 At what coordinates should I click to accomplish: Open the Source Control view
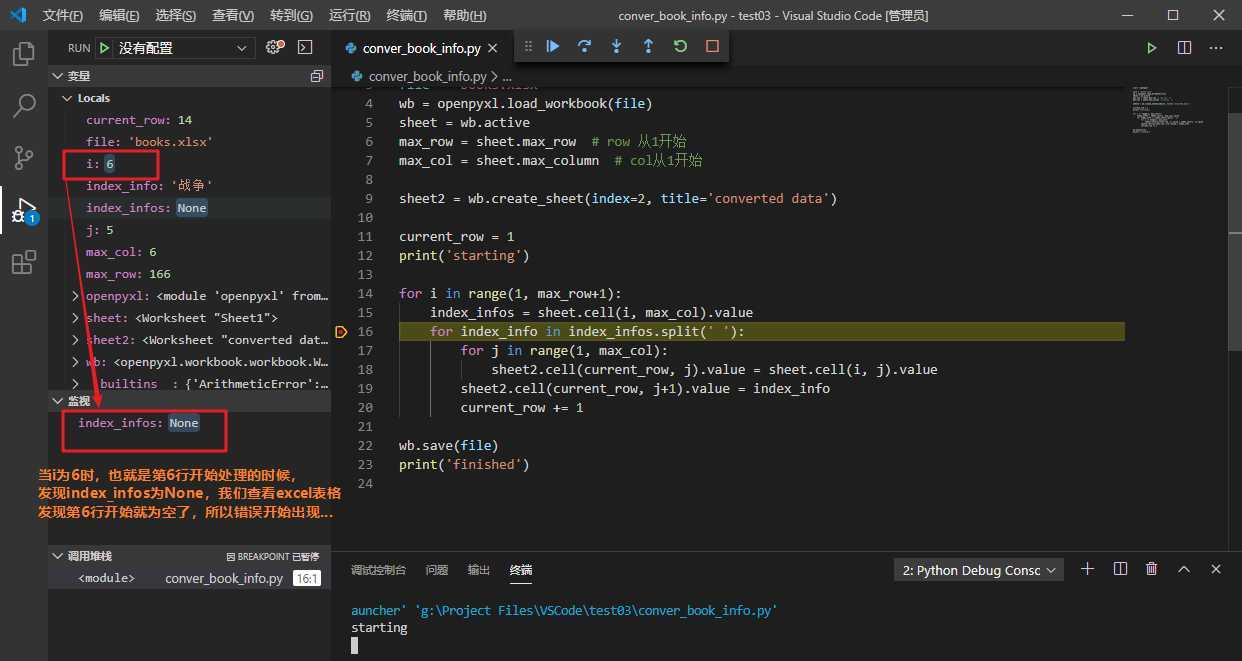pyautogui.click(x=23, y=158)
